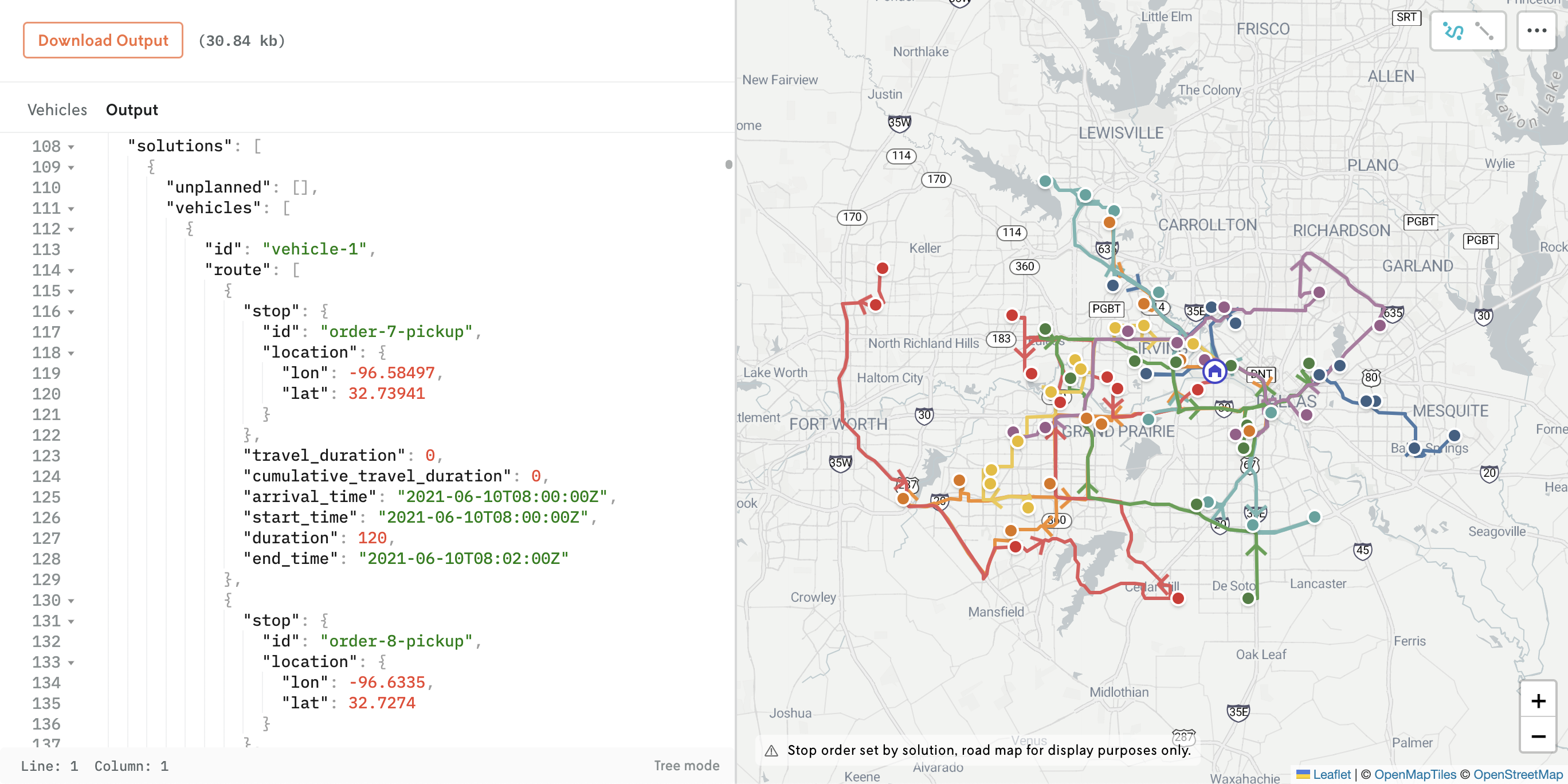Click the "order-8-pickup" stop id
Viewport: 1568px width, 784px height.
(x=396, y=641)
